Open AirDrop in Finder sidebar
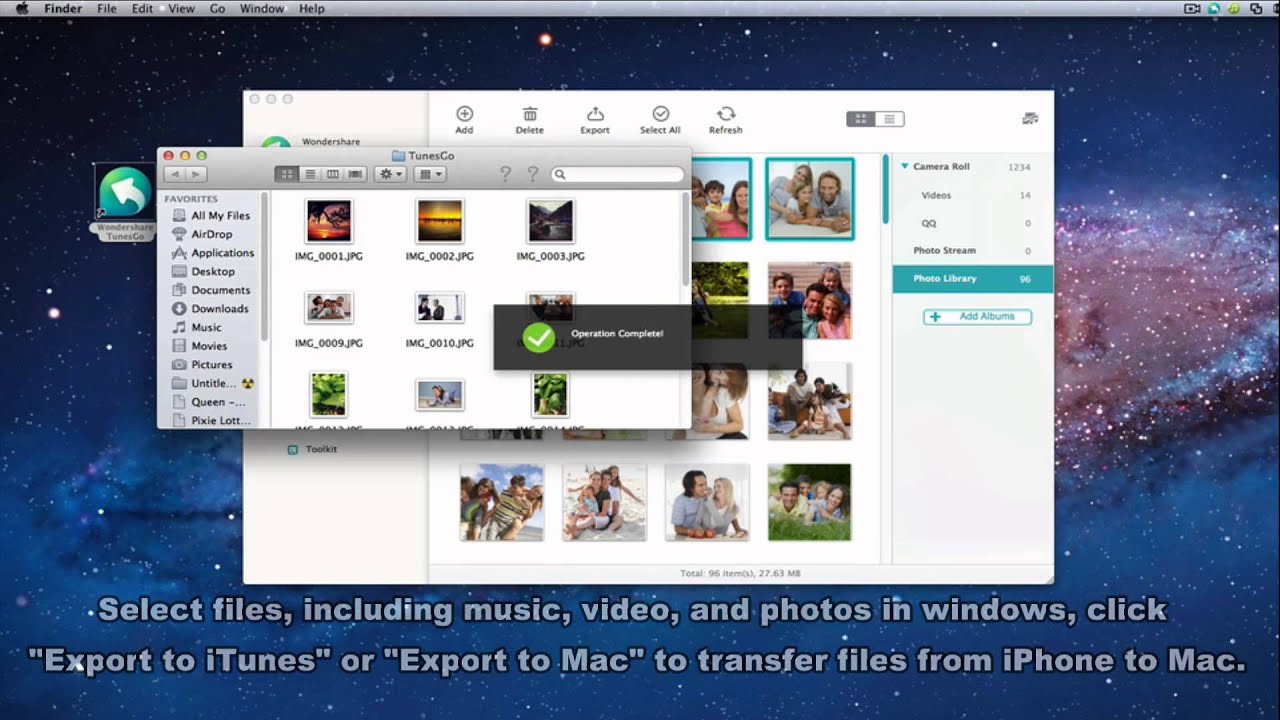This screenshot has height=720, width=1280. (211, 234)
